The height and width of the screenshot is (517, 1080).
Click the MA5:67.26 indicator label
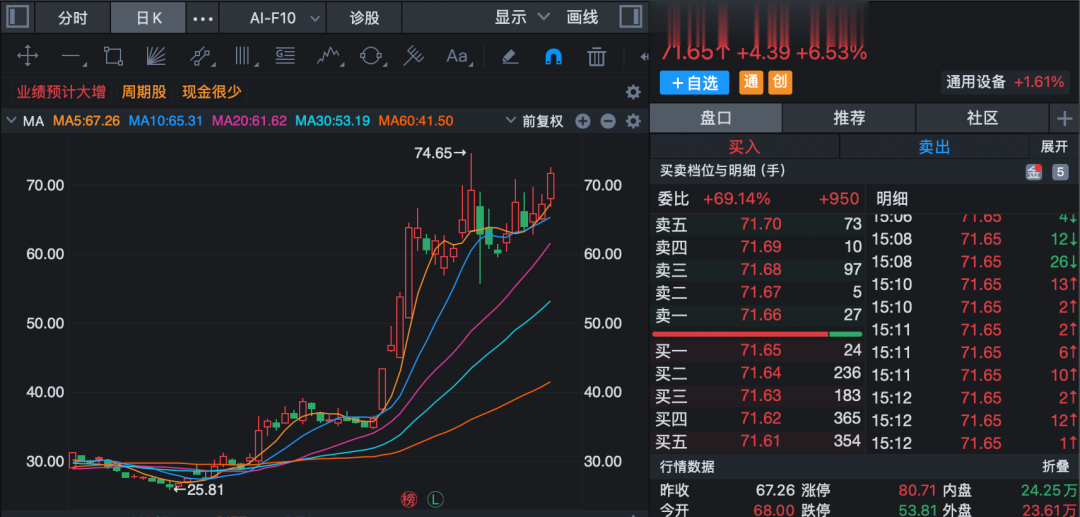coord(87,122)
